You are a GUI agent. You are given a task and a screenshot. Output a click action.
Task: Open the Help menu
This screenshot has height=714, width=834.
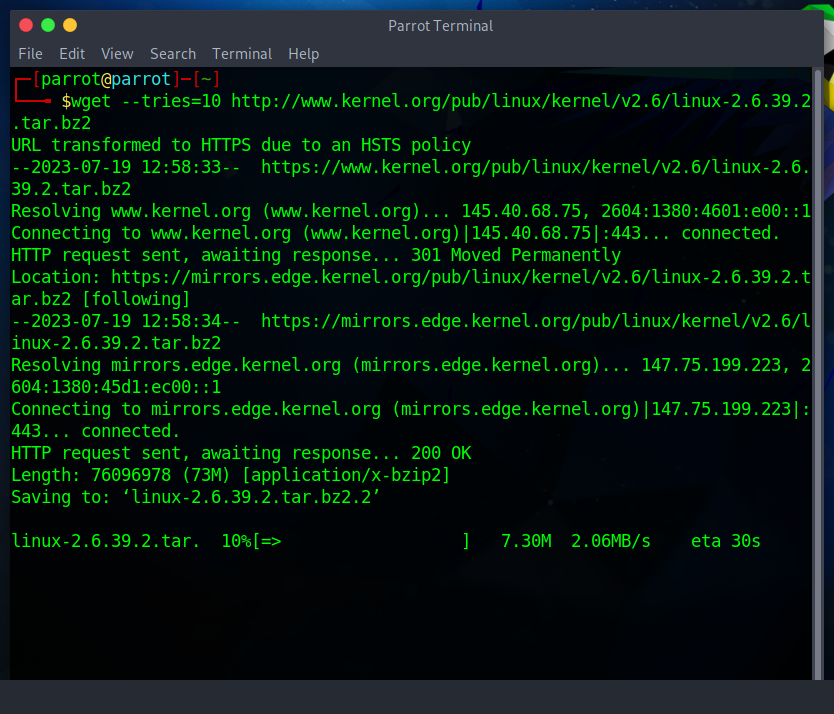click(x=303, y=54)
